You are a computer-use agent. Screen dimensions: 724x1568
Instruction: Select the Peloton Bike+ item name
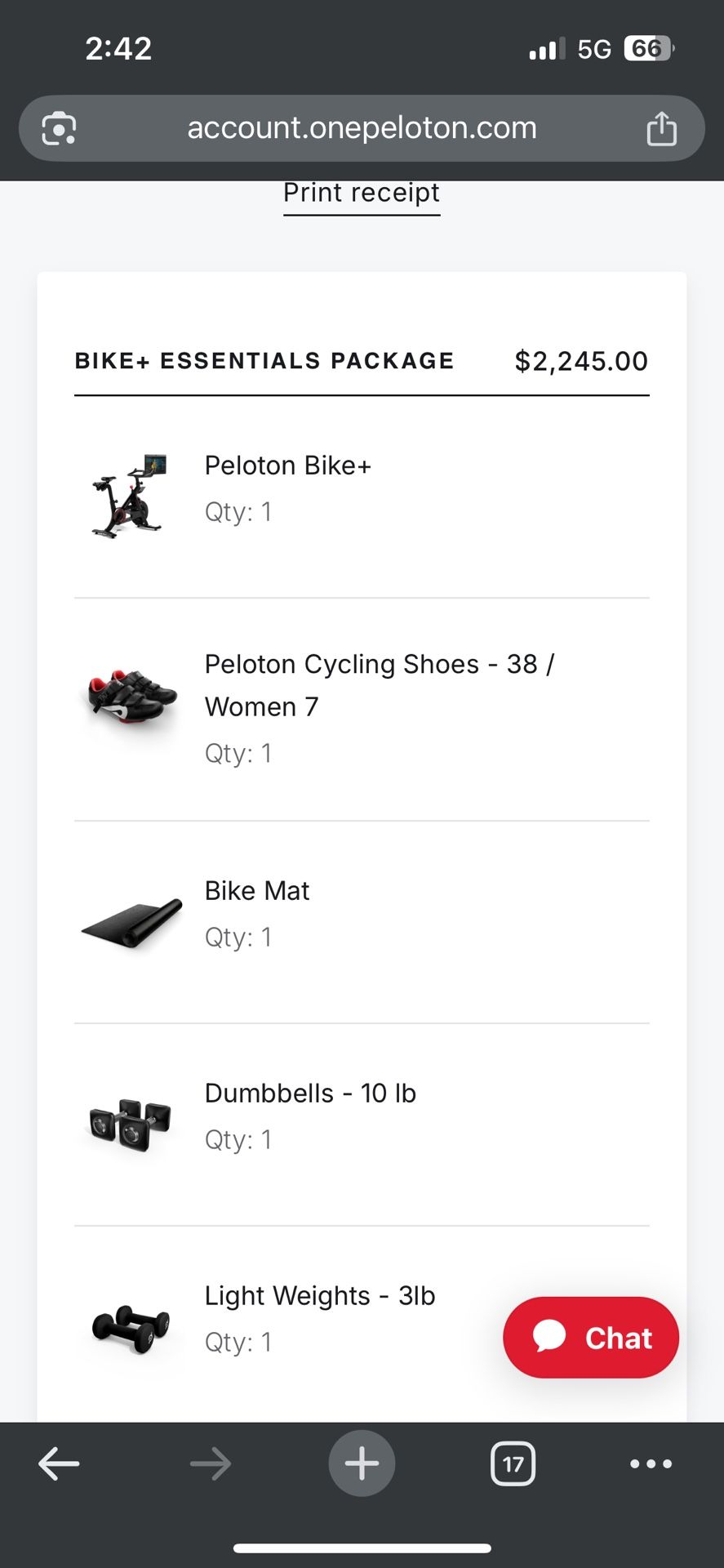click(287, 465)
